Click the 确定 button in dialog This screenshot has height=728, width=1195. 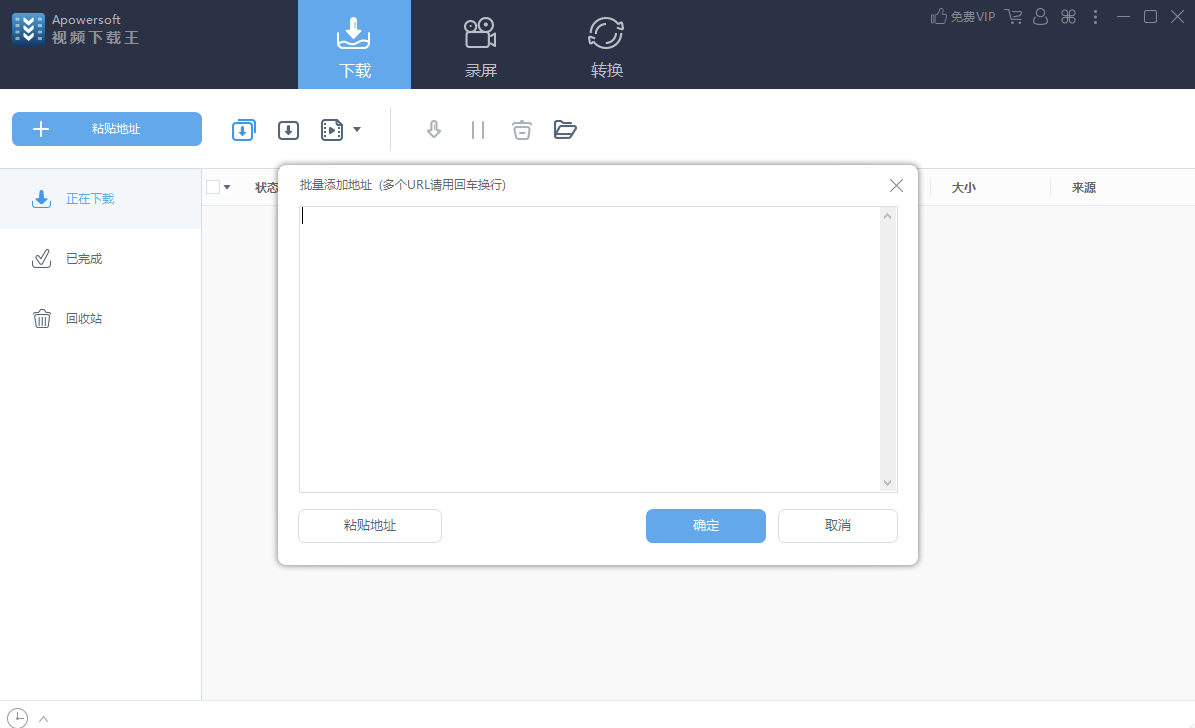click(x=706, y=526)
